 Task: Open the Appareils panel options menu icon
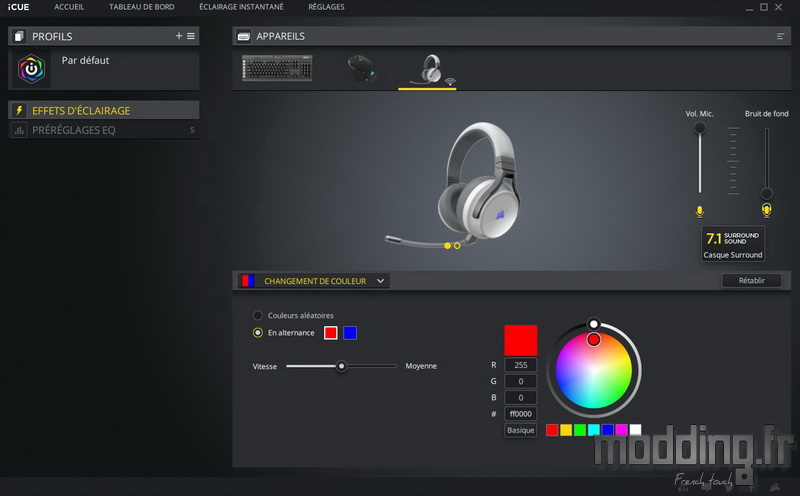click(x=780, y=36)
